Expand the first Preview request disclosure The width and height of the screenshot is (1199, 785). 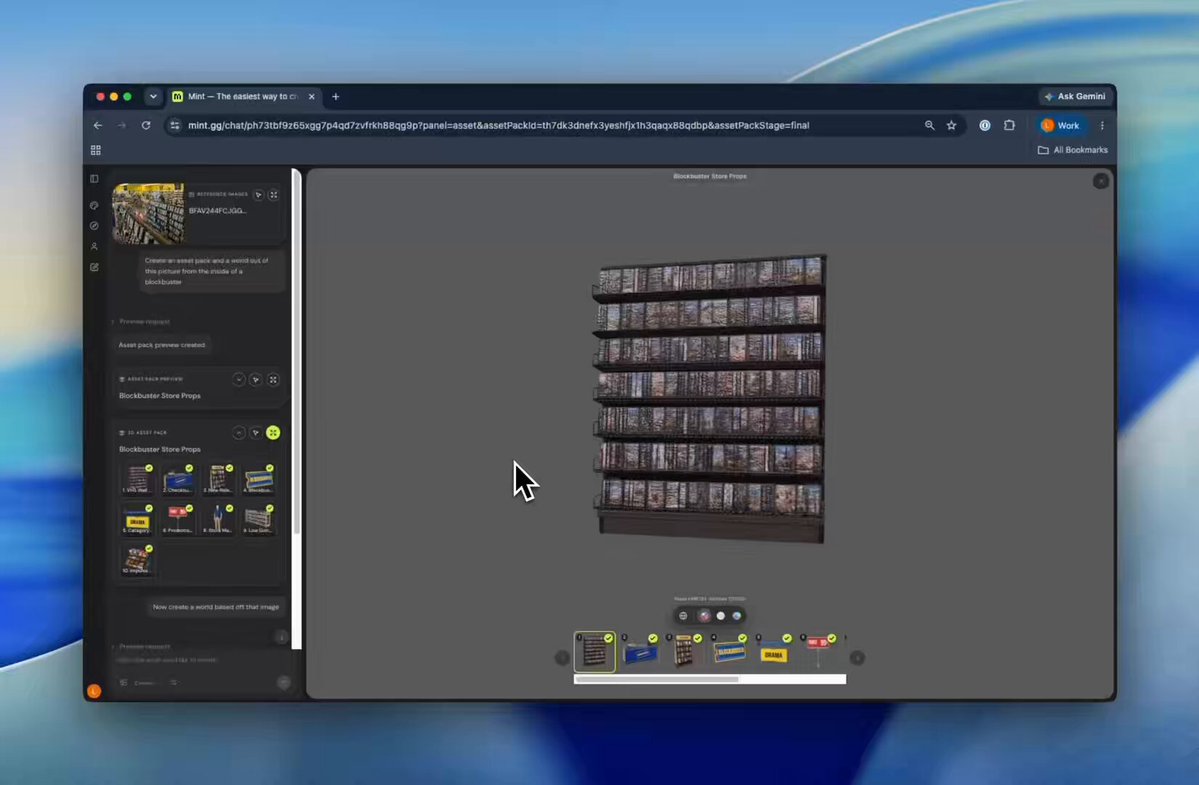pos(142,322)
